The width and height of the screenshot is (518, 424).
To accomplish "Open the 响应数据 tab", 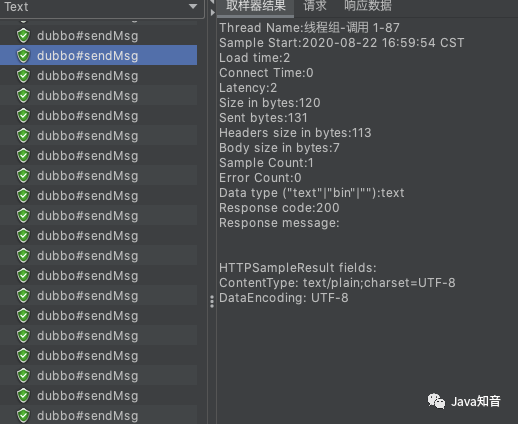I will point(368,6).
